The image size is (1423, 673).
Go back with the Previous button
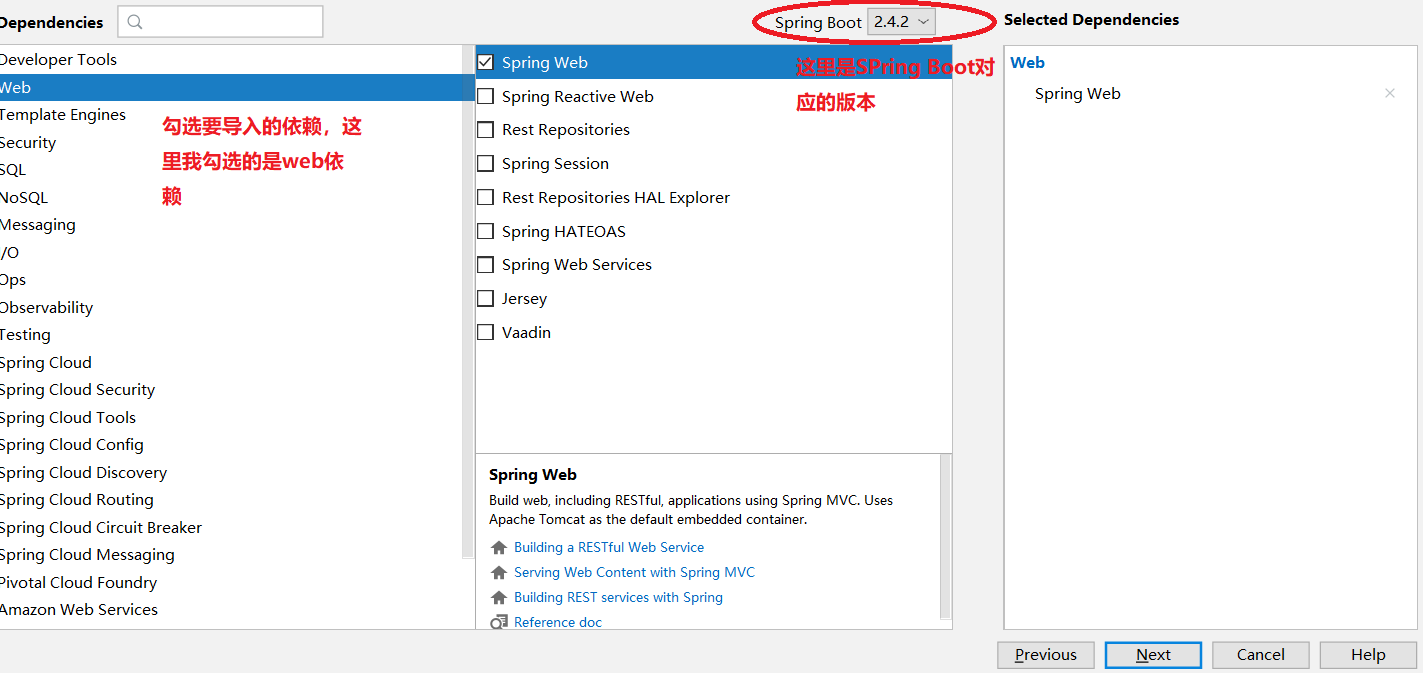tap(1046, 655)
